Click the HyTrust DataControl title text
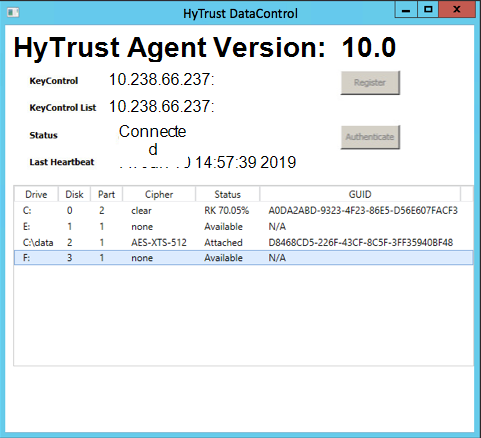 240,14
